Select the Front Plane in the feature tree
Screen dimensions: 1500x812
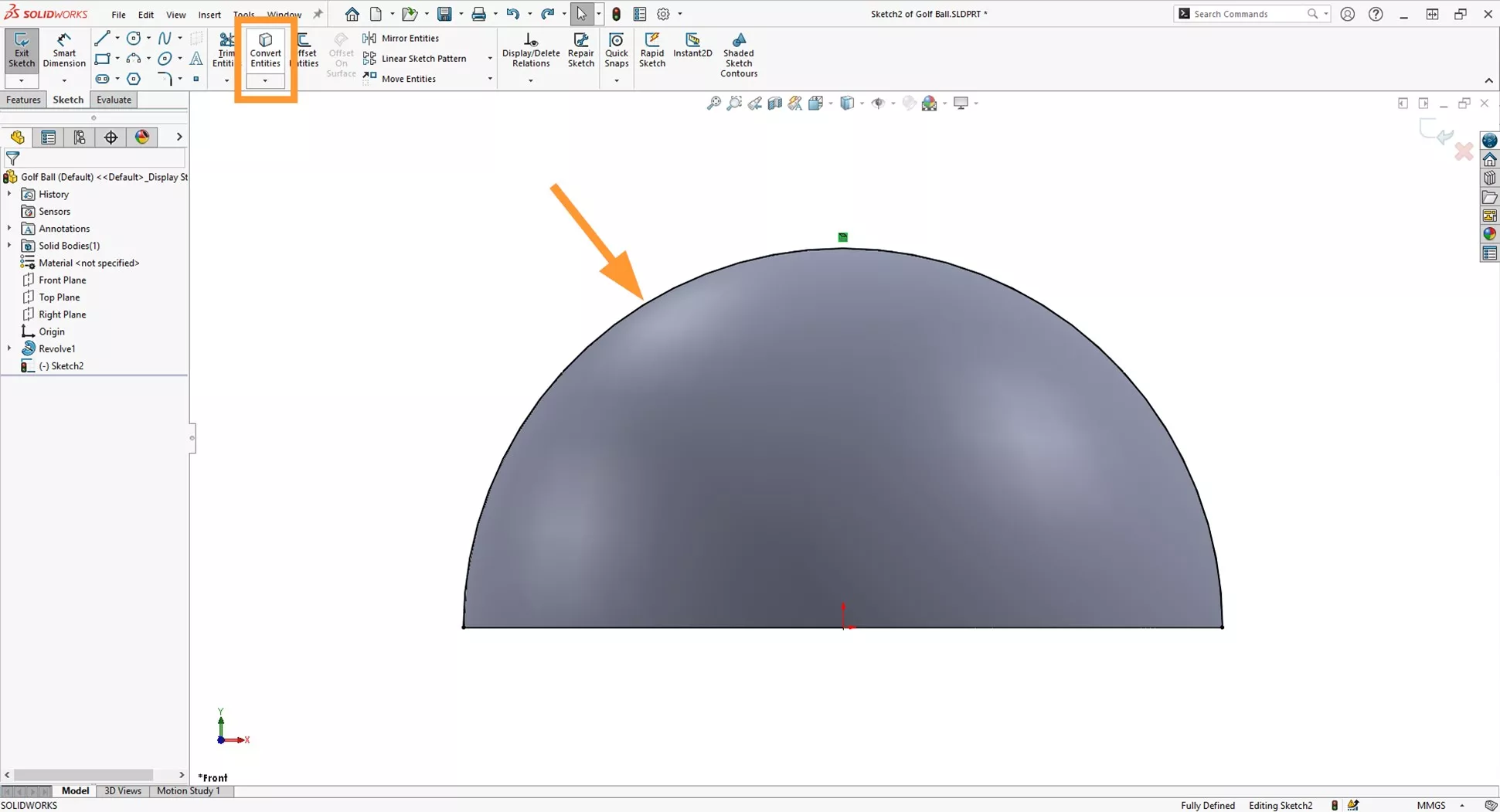(x=62, y=280)
